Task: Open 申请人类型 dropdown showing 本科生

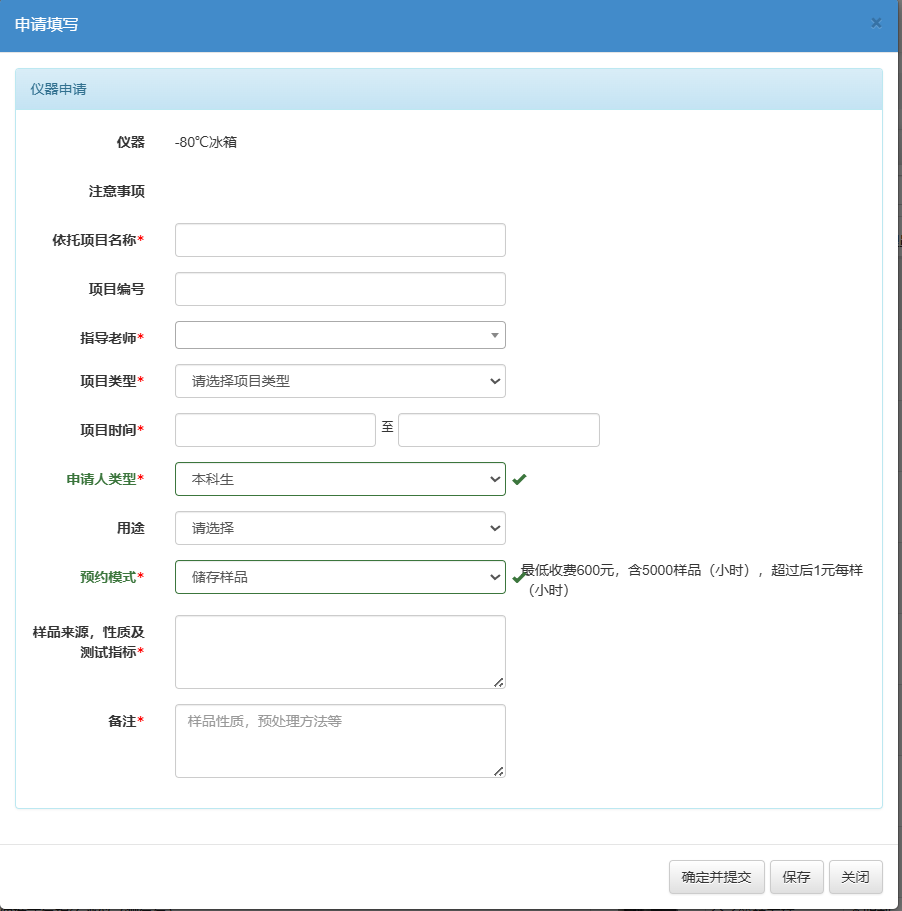Action: tap(340, 479)
